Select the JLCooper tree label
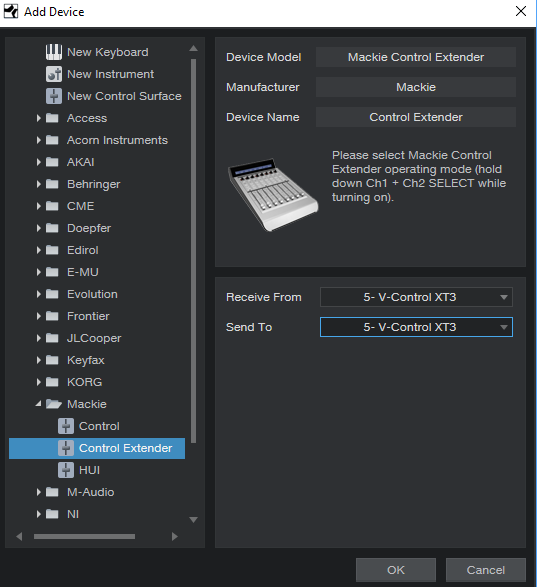This screenshot has height=587, width=537. coord(94,338)
